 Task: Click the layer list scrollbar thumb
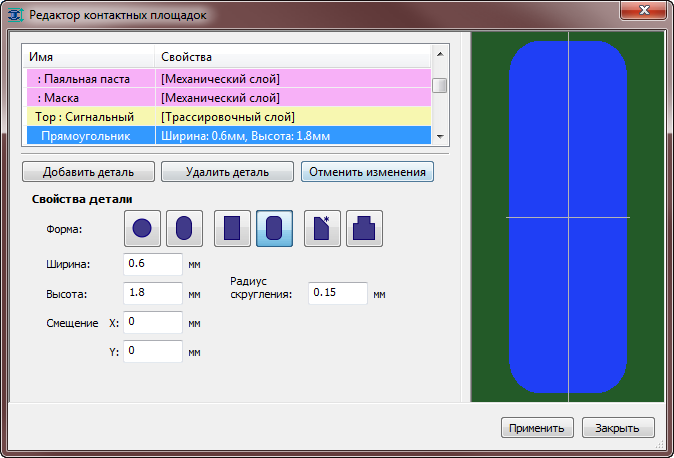click(440, 85)
